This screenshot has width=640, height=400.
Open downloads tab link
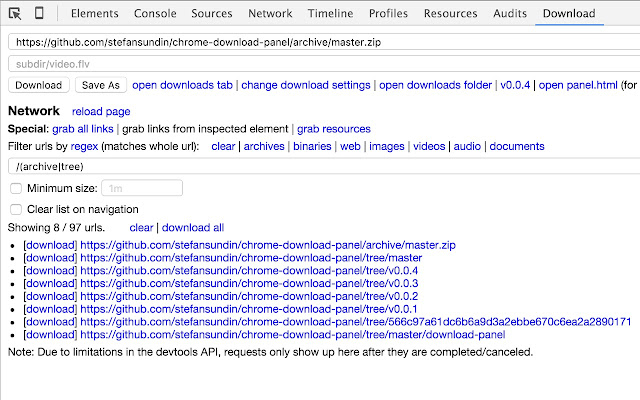(x=182, y=85)
